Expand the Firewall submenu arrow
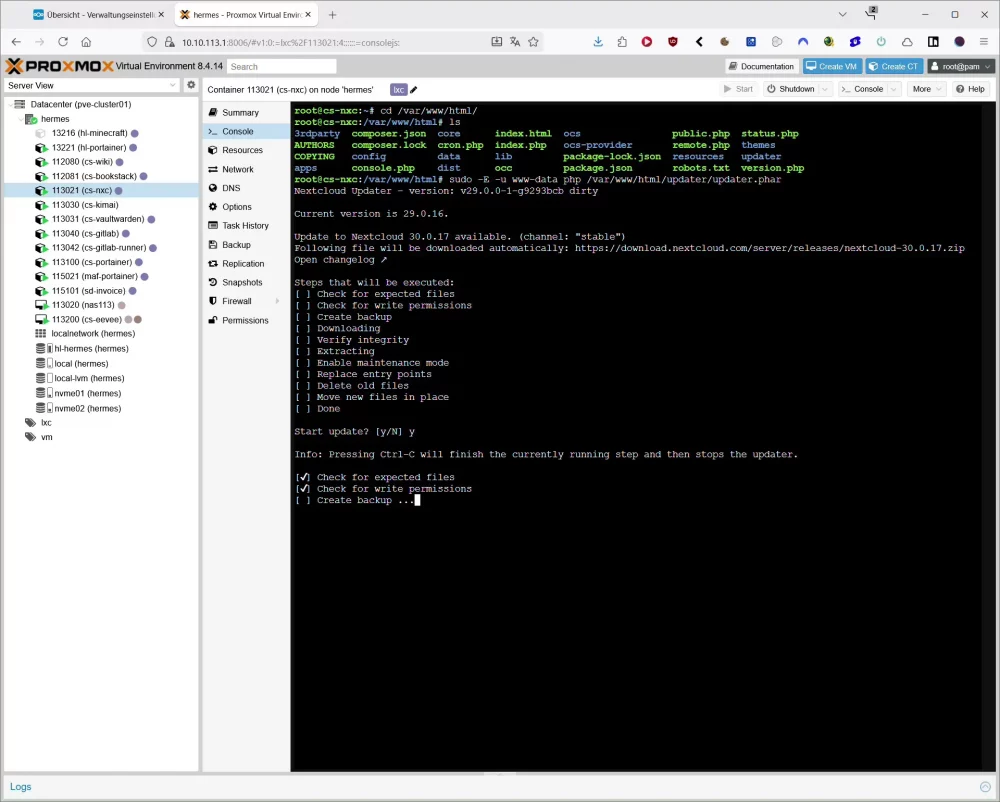This screenshot has height=802, width=1000. [x=277, y=301]
